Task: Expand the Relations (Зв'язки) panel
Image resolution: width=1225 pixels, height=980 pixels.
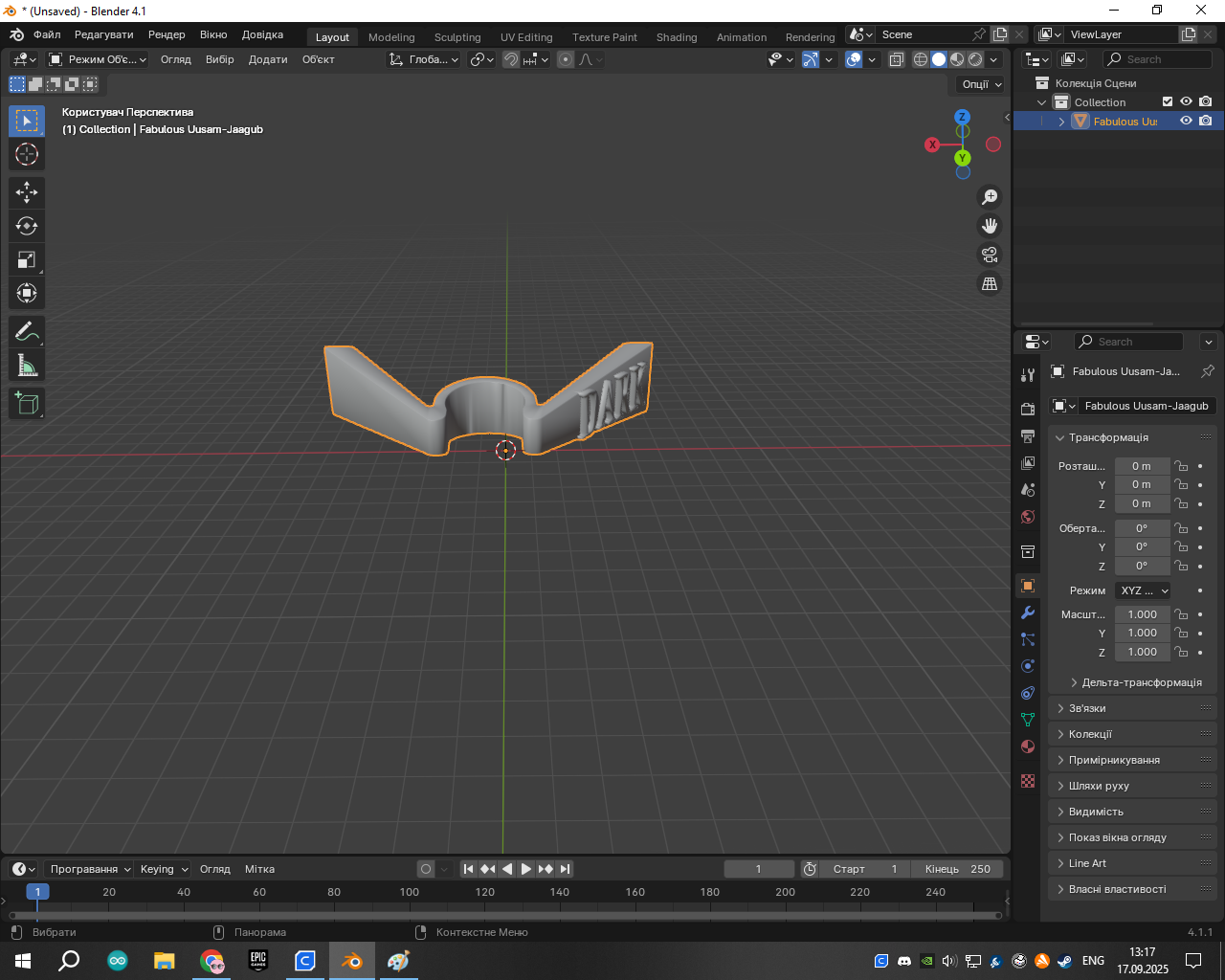Action: [x=1132, y=708]
